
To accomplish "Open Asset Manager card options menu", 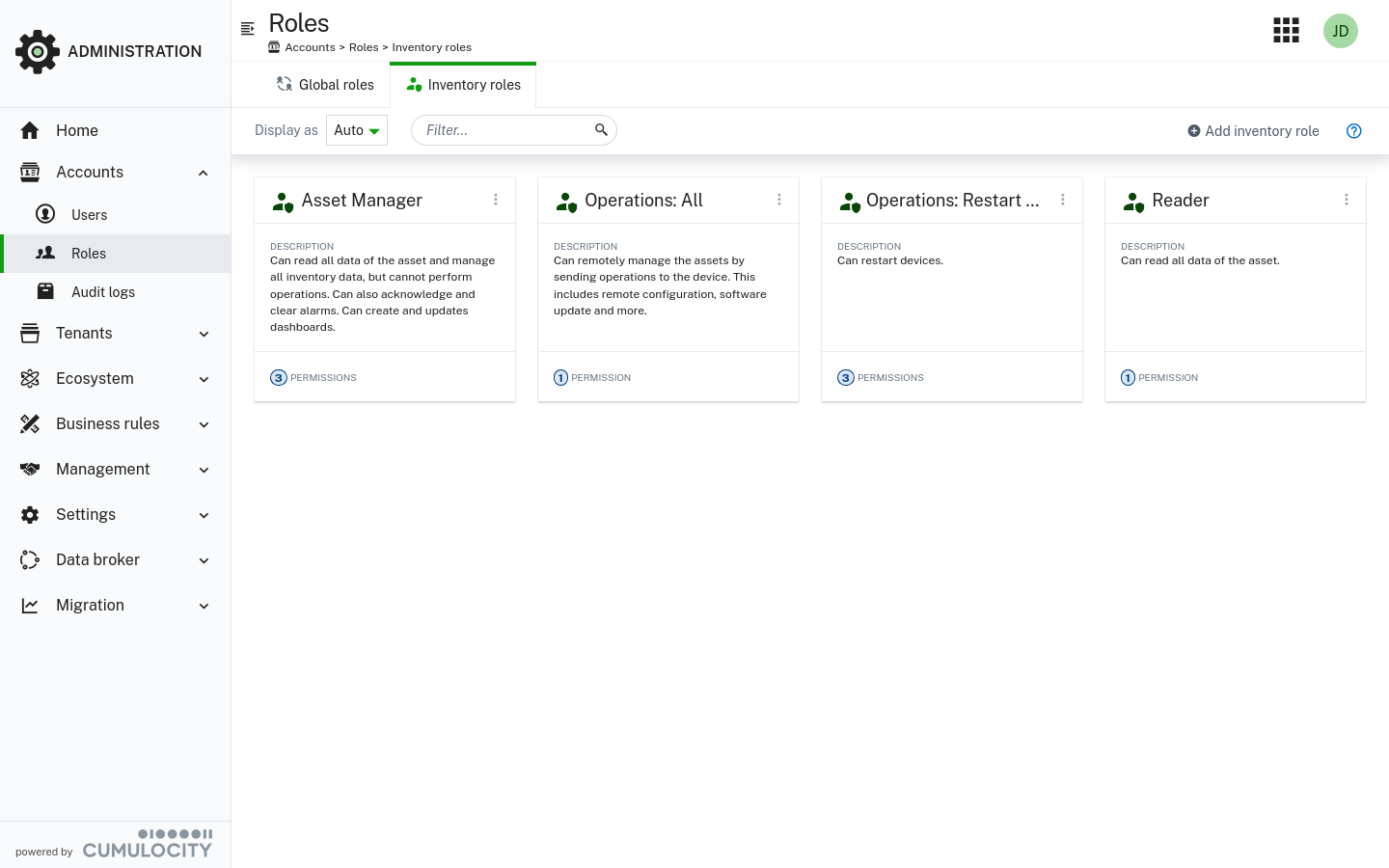I will tap(496, 200).
